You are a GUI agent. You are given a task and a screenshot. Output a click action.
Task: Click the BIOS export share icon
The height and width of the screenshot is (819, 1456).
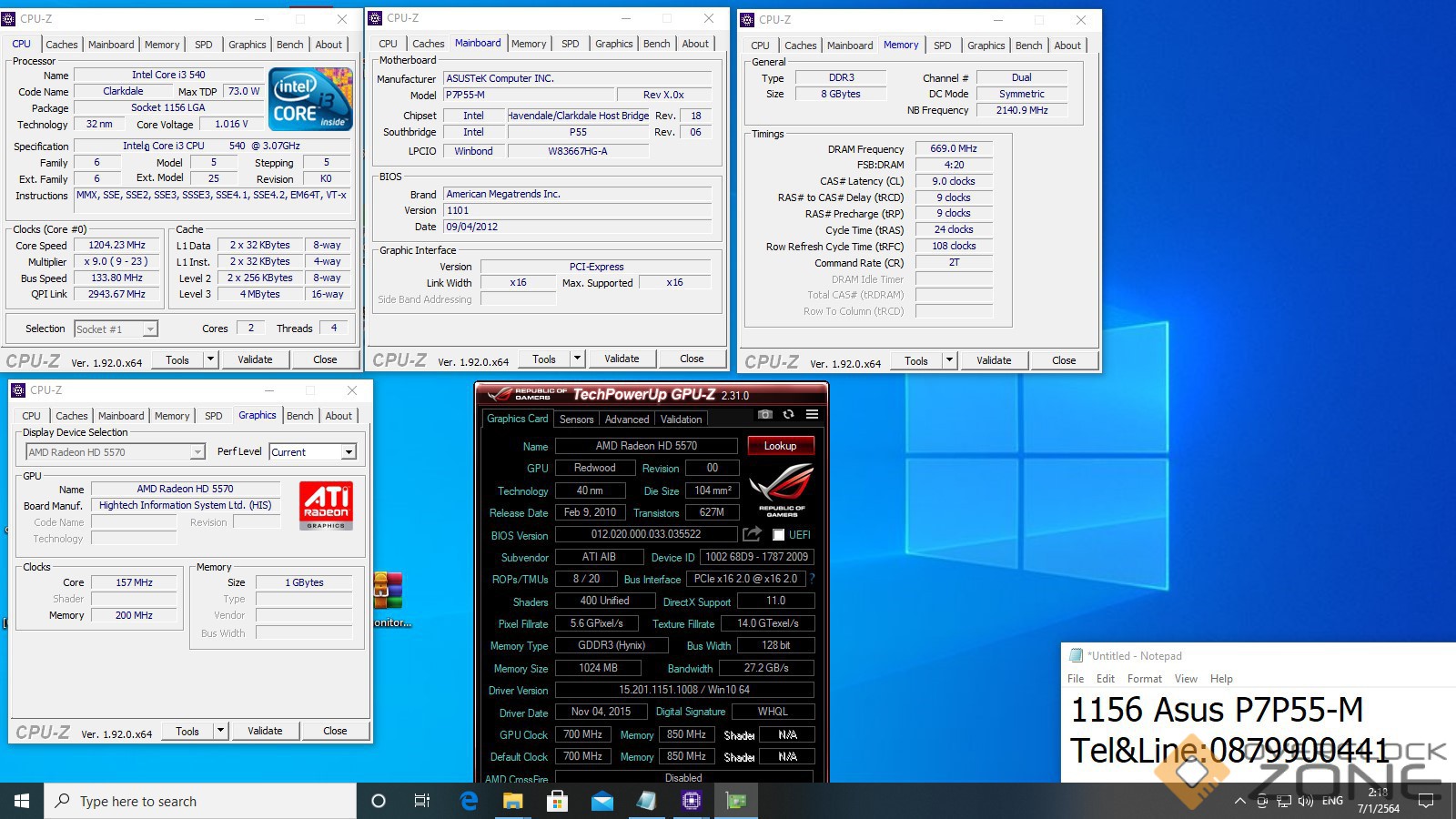752,534
